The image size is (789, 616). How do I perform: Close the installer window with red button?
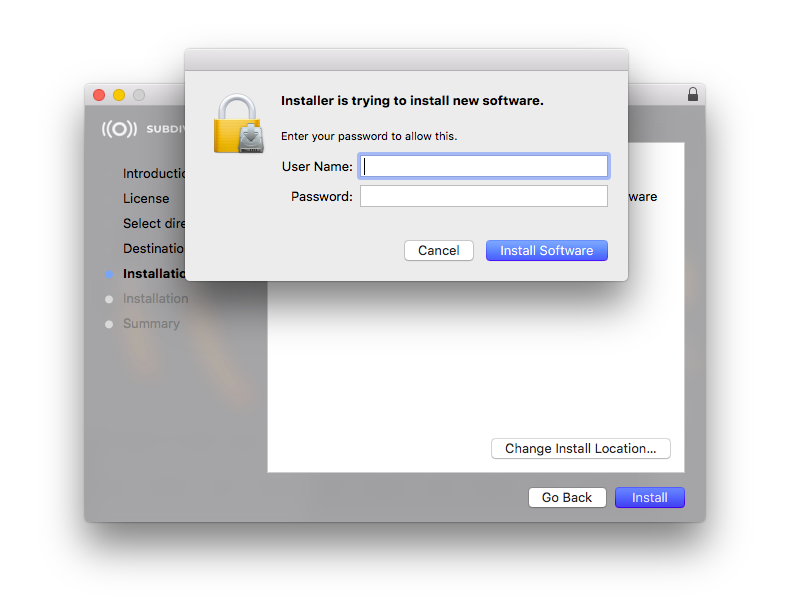pos(99,95)
